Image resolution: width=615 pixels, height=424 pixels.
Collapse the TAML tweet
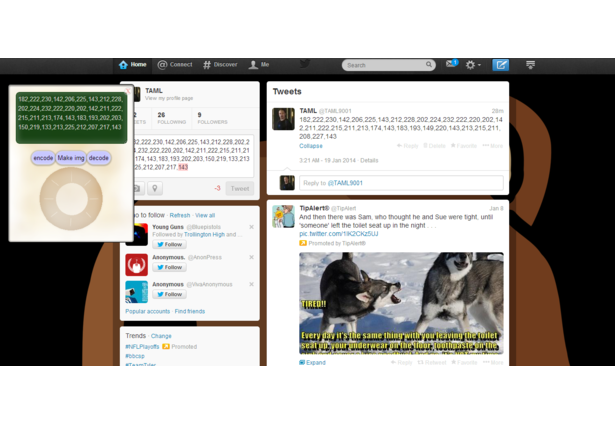click(x=311, y=146)
